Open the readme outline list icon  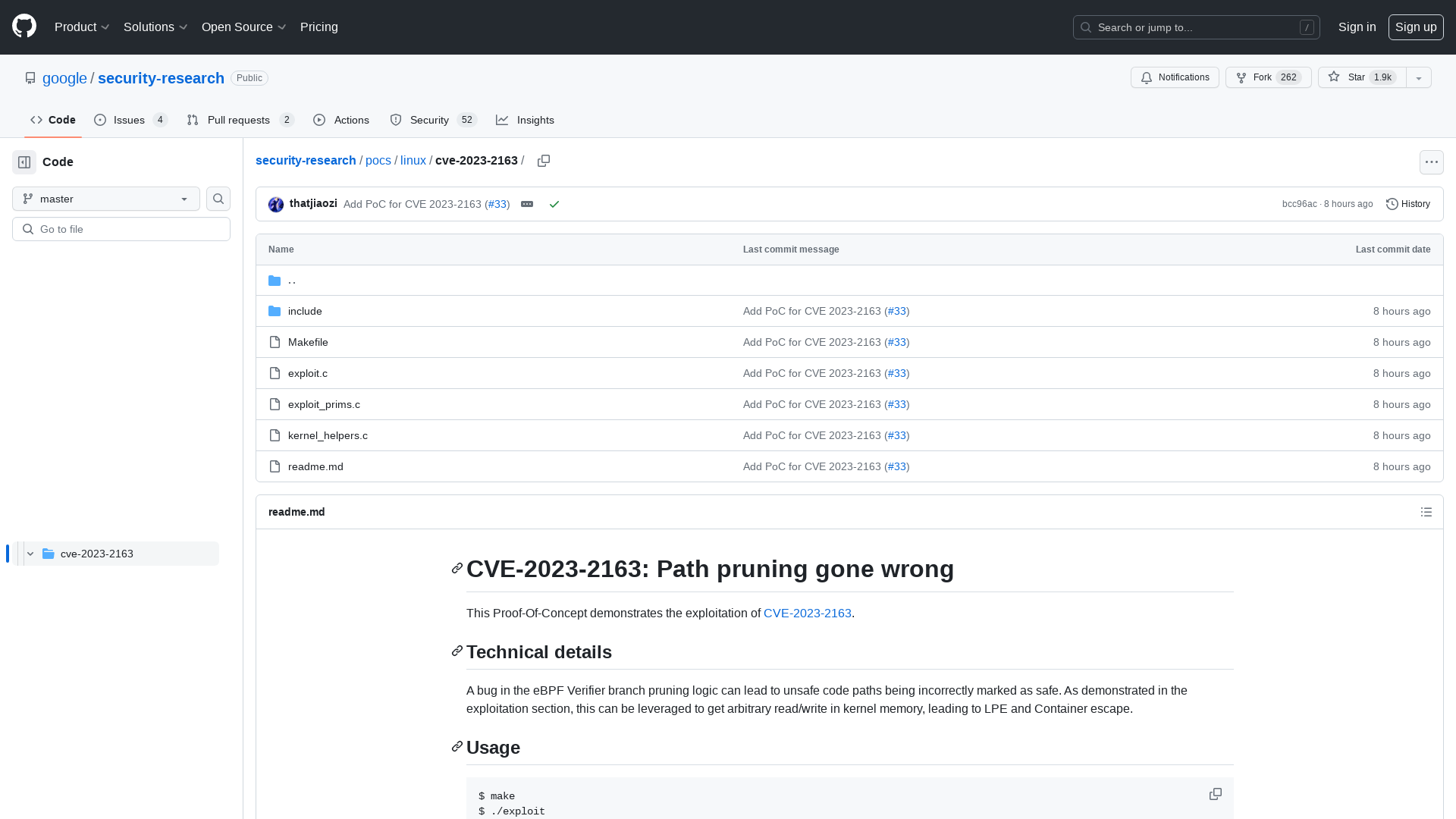point(1426,512)
